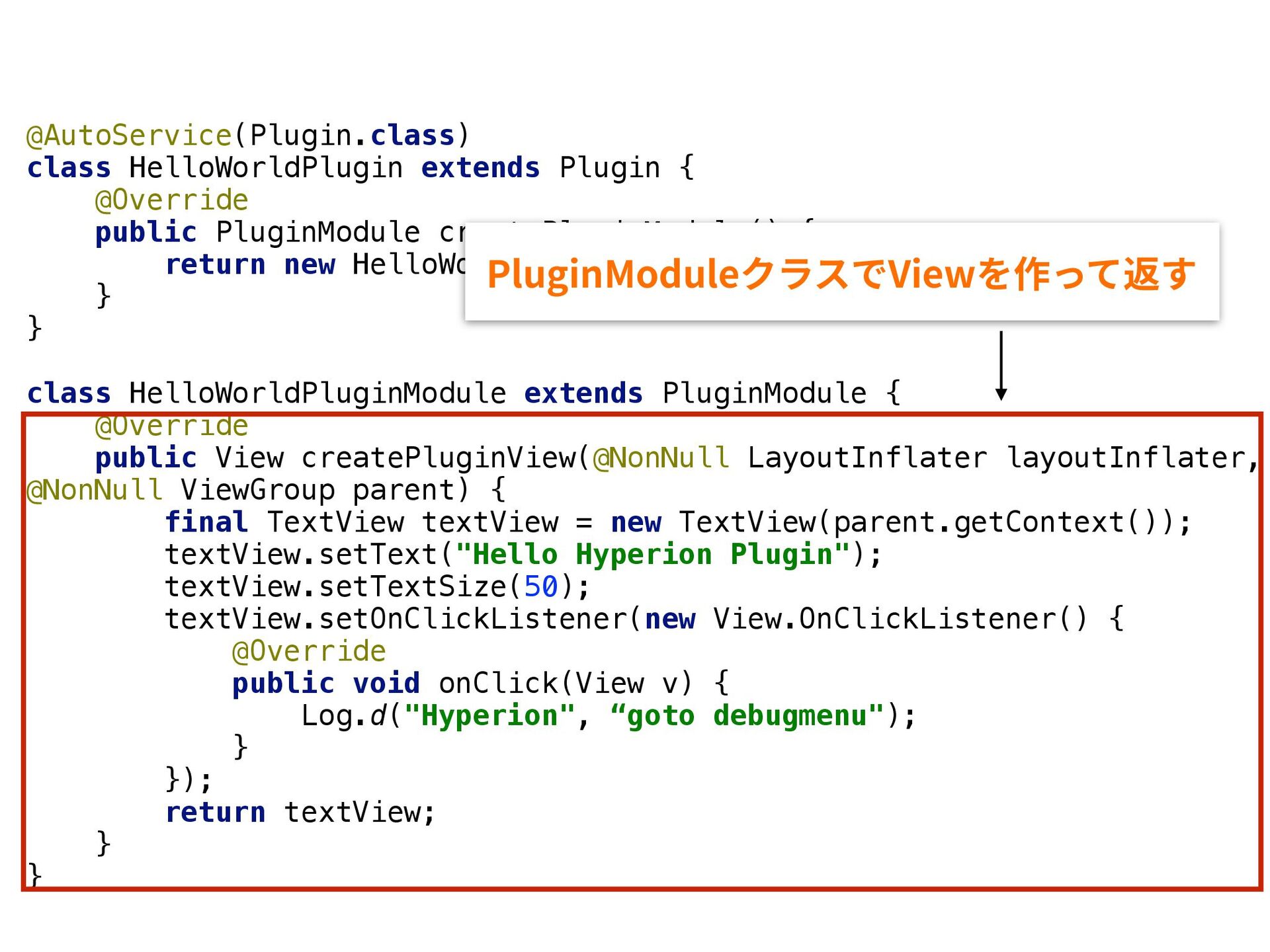Click the "Hello Hyperion Plugin" string literal
The height and width of the screenshot is (952, 1270).
click(x=652, y=555)
